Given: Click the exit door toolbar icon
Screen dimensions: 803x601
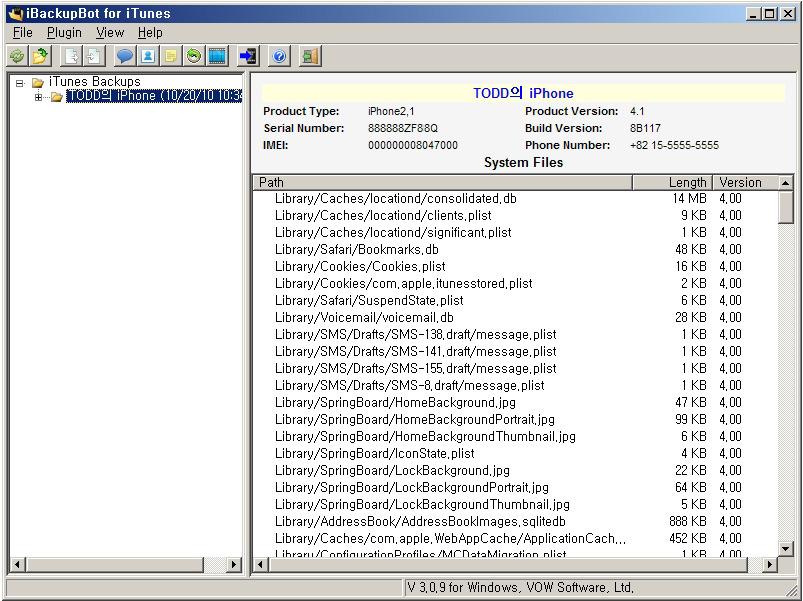Looking at the screenshot, I should pyautogui.click(x=310, y=56).
